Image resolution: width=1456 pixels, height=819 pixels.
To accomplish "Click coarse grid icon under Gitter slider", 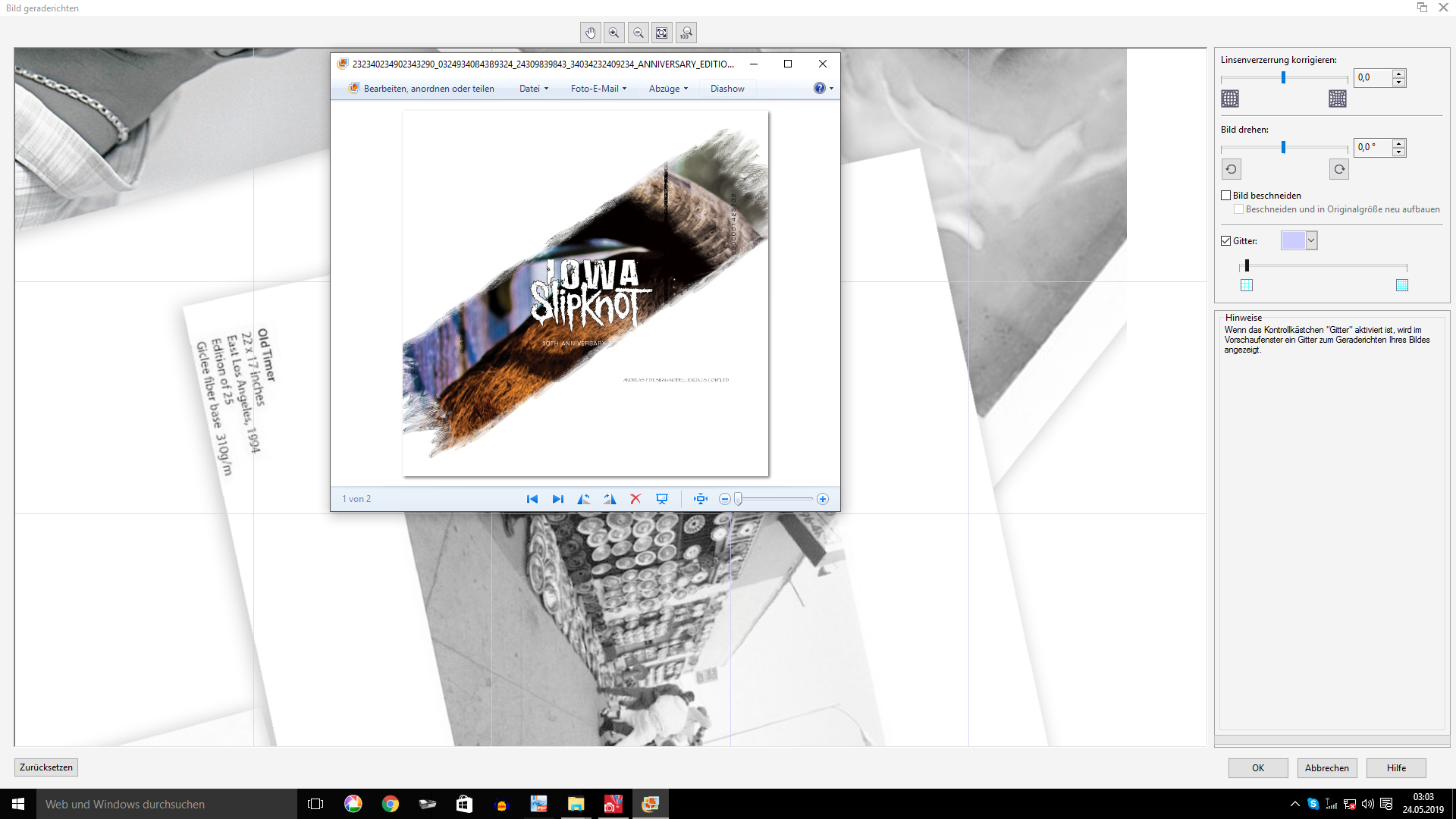I will click(x=1247, y=285).
